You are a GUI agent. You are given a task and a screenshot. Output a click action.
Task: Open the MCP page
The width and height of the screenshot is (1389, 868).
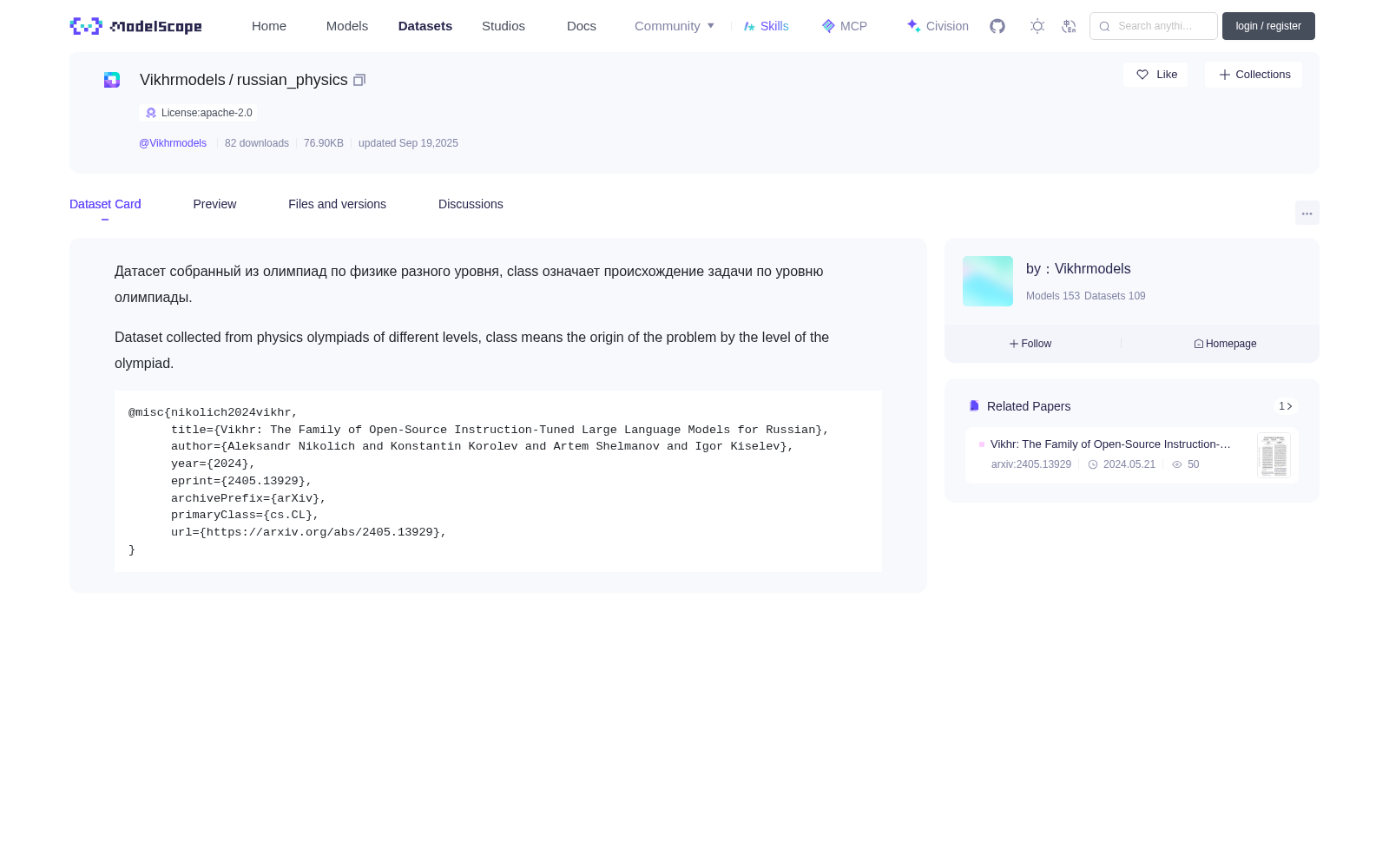(x=844, y=26)
